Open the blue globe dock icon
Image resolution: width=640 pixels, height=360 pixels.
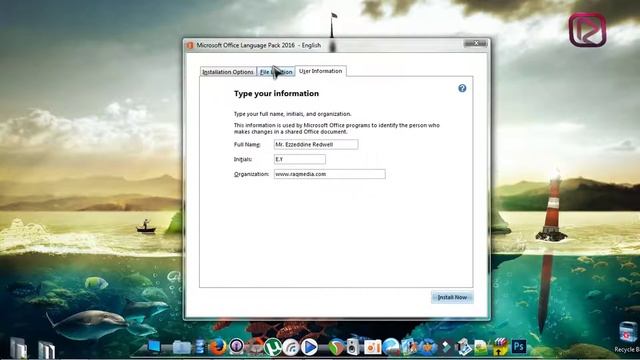pos(391,347)
